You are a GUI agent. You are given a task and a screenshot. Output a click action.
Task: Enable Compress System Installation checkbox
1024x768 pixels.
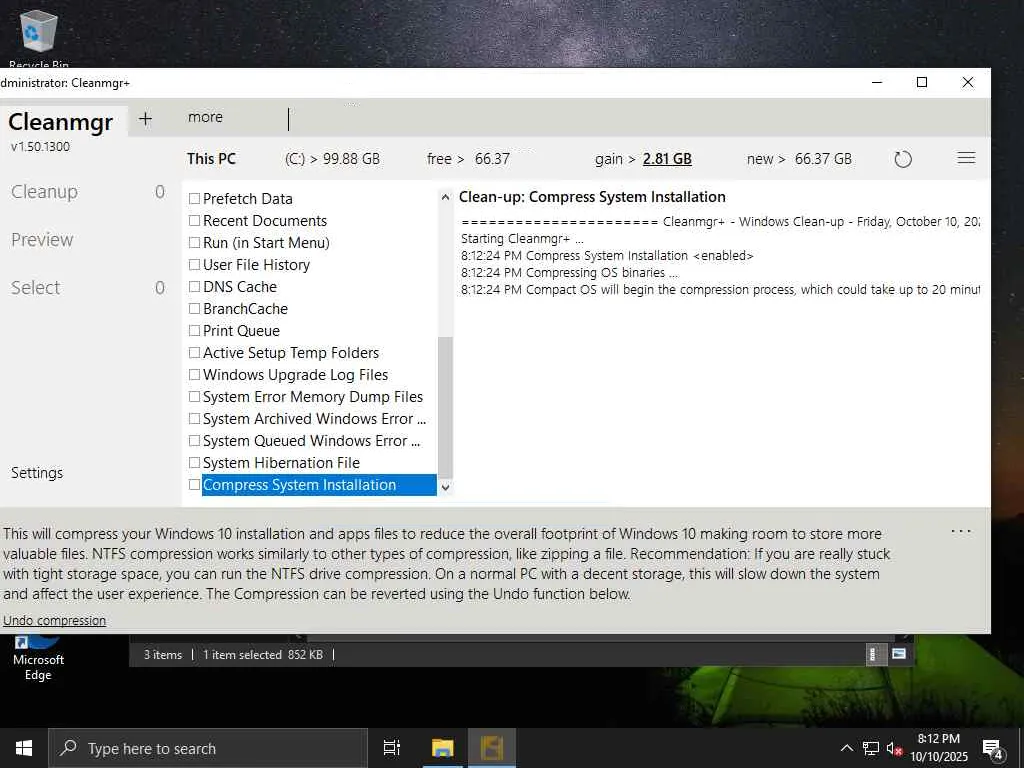(x=194, y=485)
